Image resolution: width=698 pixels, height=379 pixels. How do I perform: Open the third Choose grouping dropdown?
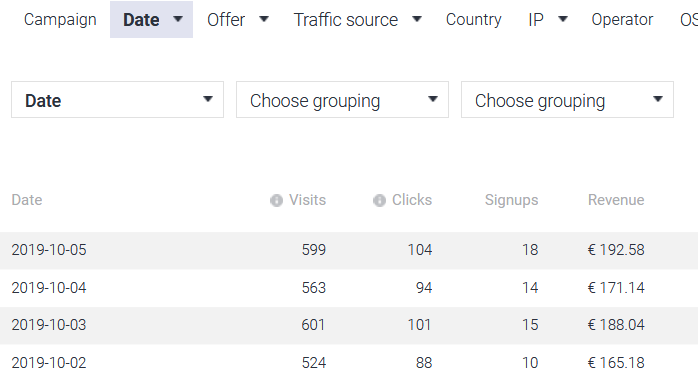pyautogui.click(x=567, y=100)
